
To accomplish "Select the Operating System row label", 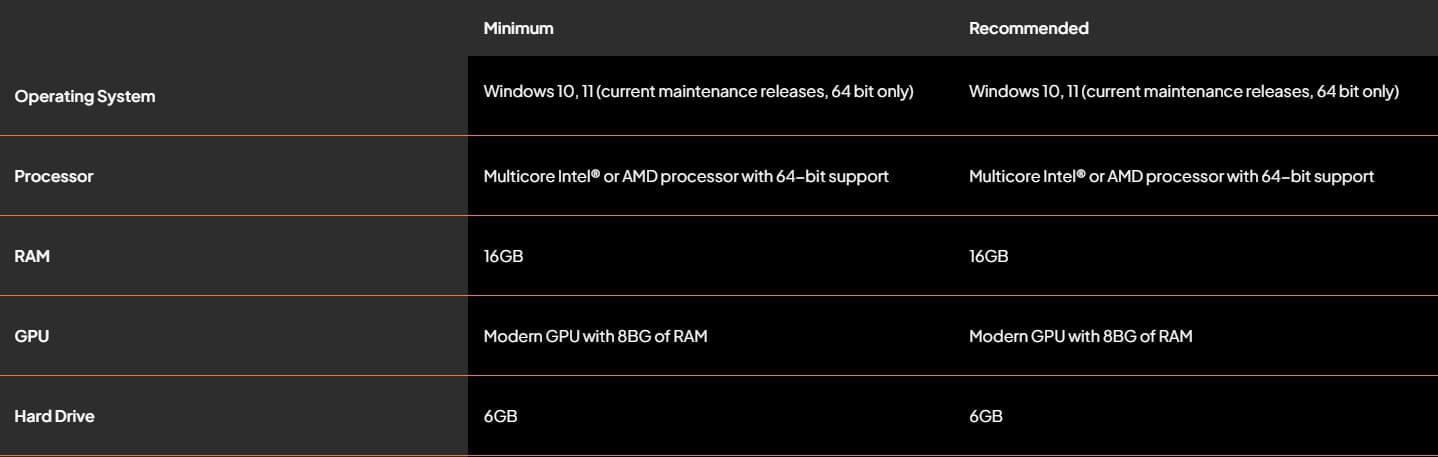I will pos(85,97).
